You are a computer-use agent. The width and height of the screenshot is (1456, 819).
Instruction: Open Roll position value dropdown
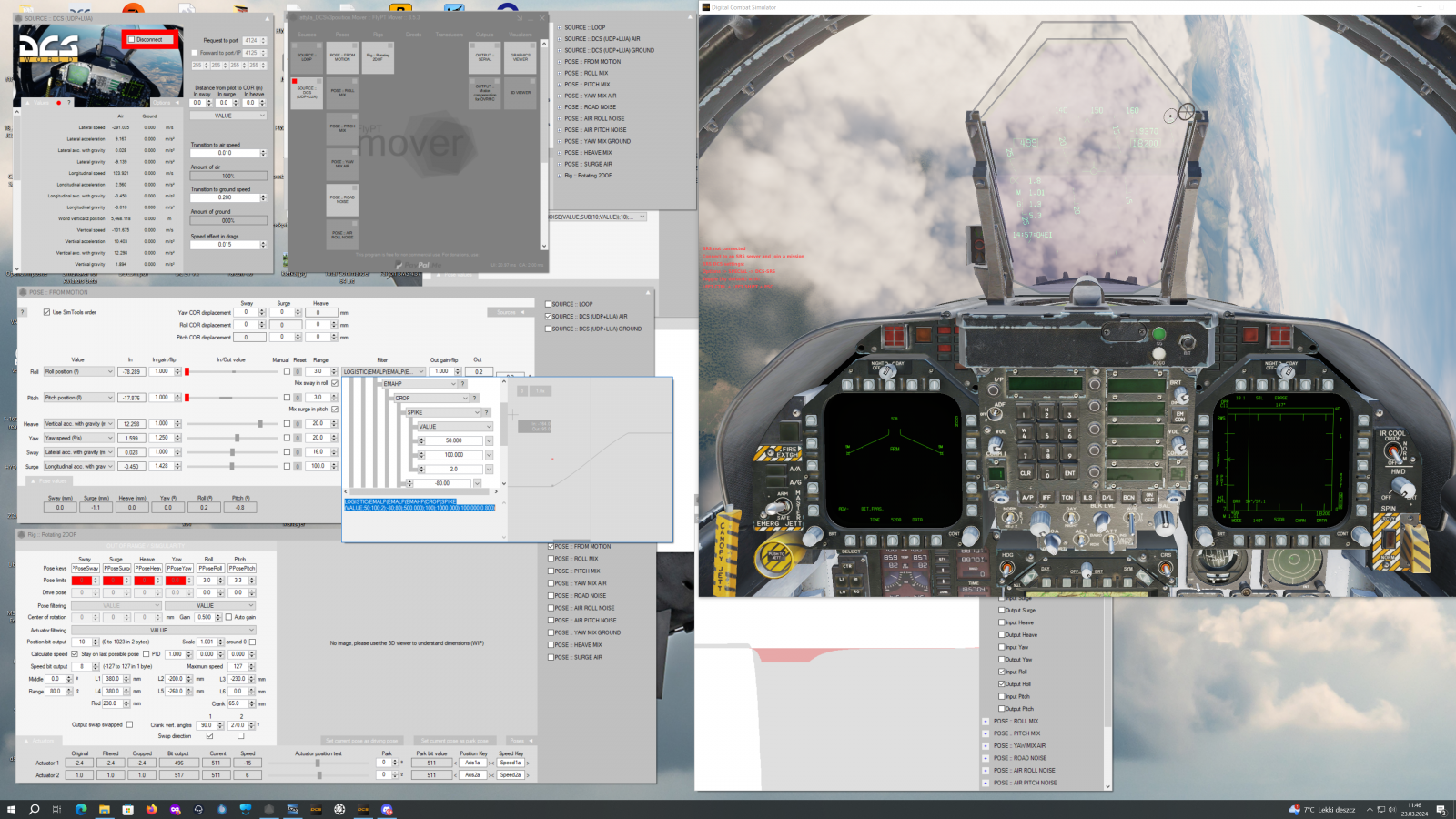click(x=79, y=371)
